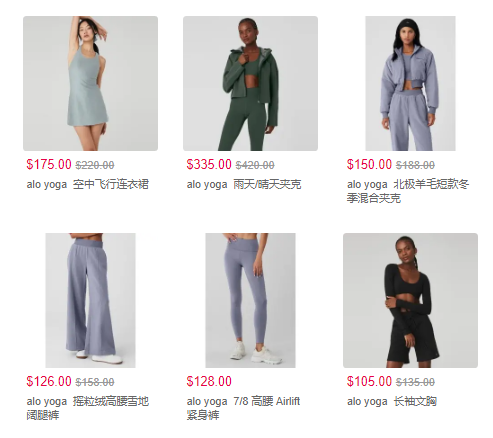Click the alo yoga 长袖文胸 title
The image size is (493, 438).
tap(392, 401)
